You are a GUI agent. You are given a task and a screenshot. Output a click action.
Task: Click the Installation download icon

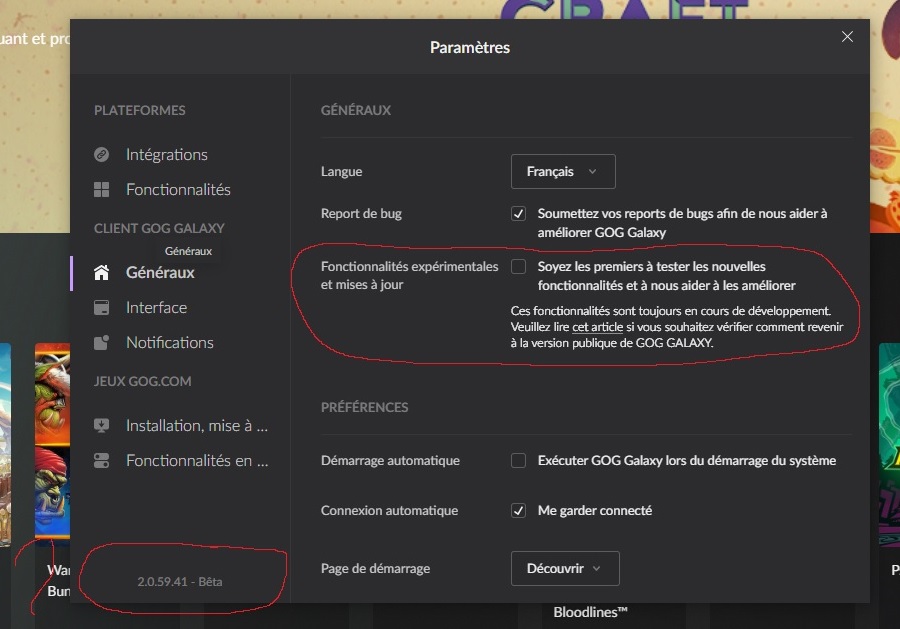coord(102,425)
